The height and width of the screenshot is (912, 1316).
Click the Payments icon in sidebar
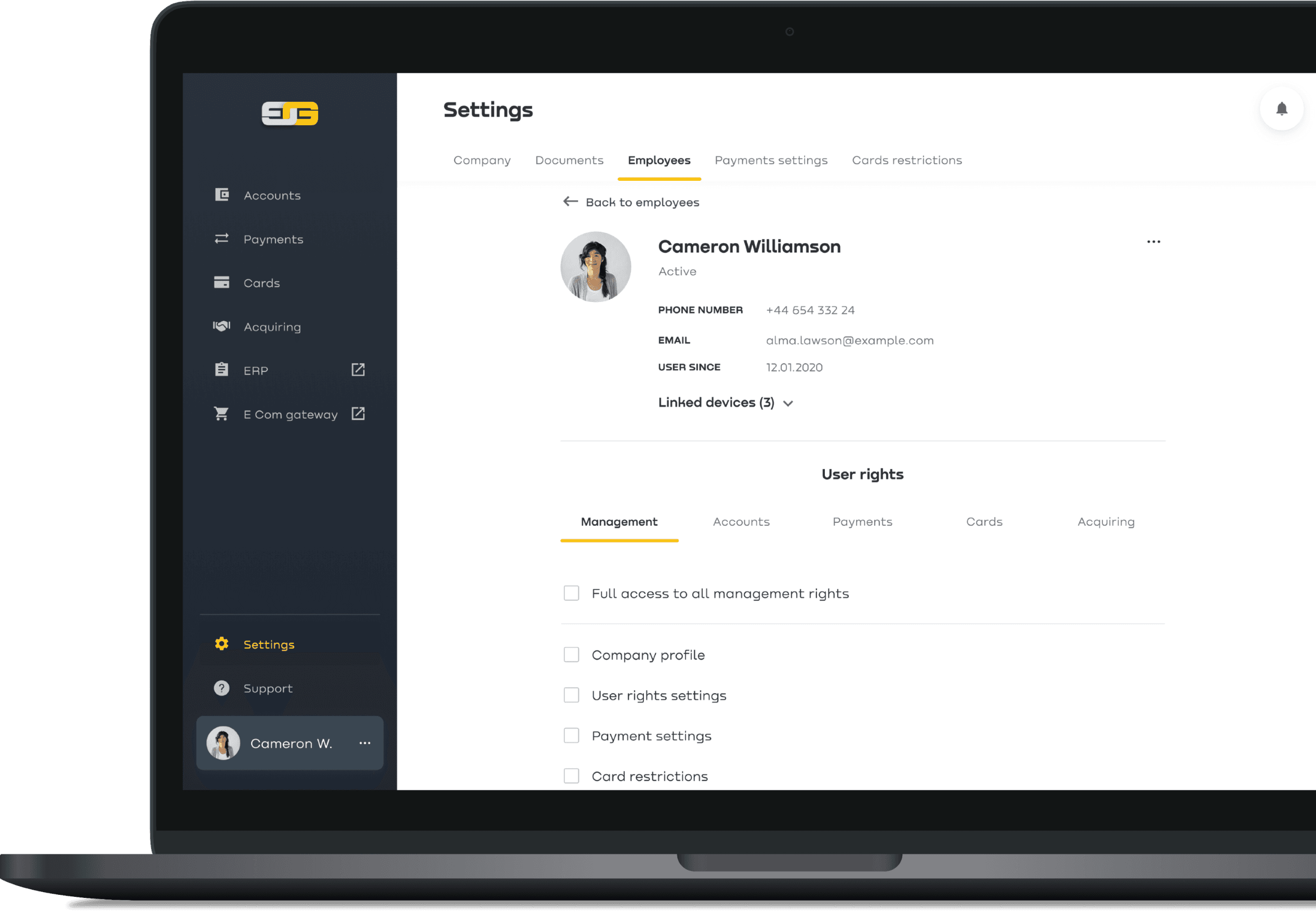220,238
